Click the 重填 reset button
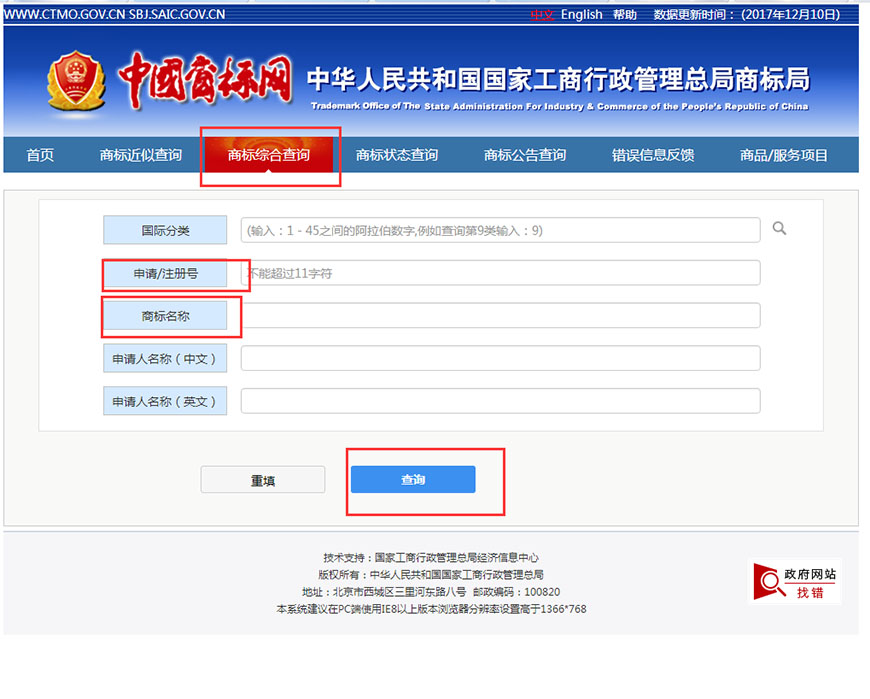Image resolution: width=870 pixels, height=699 pixels. (x=263, y=480)
